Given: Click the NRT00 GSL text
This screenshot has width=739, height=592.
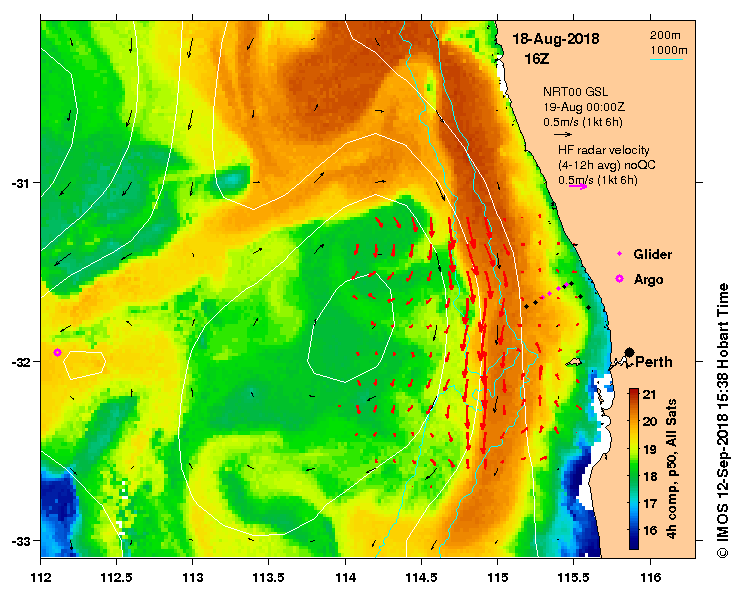Looking at the screenshot, I should pyautogui.click(x=575, y=92).
